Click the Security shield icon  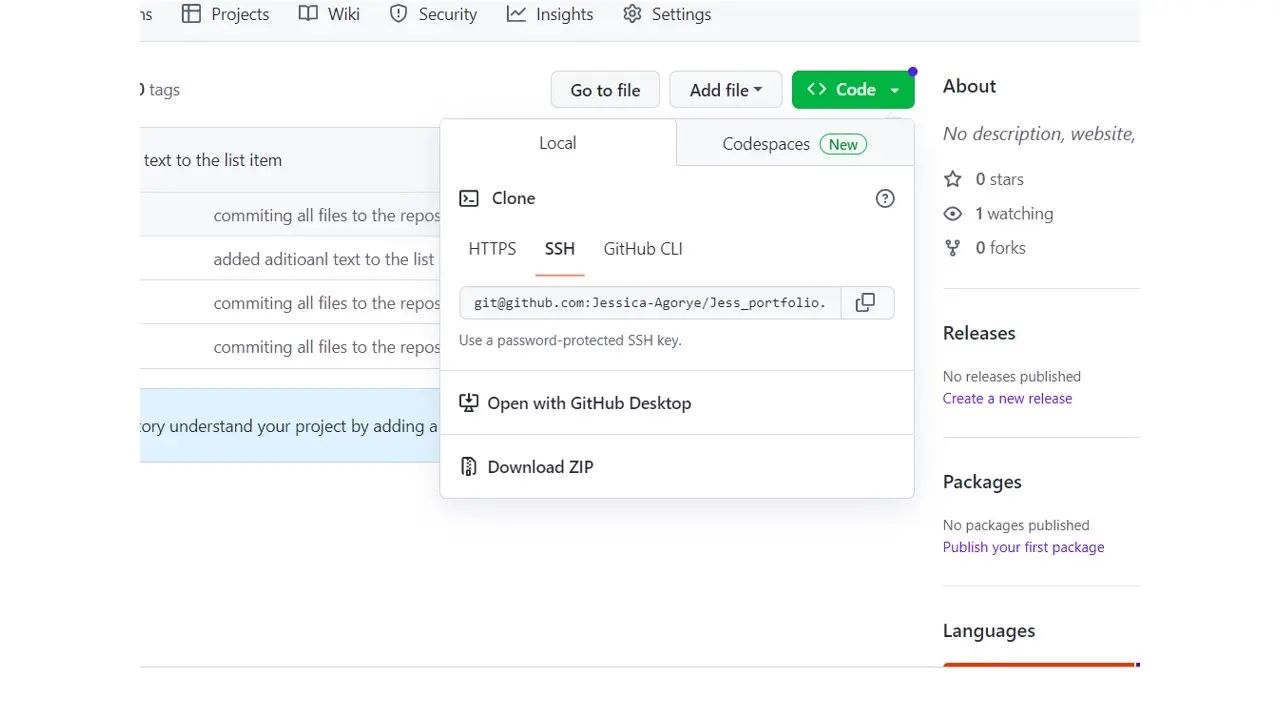tap(398, 14)
